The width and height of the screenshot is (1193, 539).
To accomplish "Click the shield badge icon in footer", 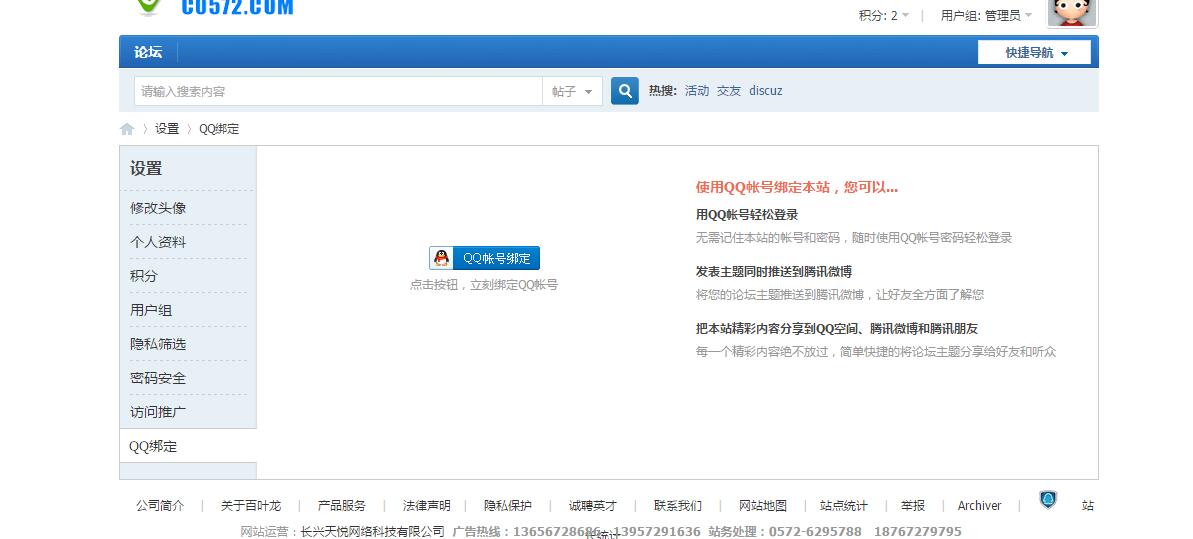I will (x=1048, y=500).
